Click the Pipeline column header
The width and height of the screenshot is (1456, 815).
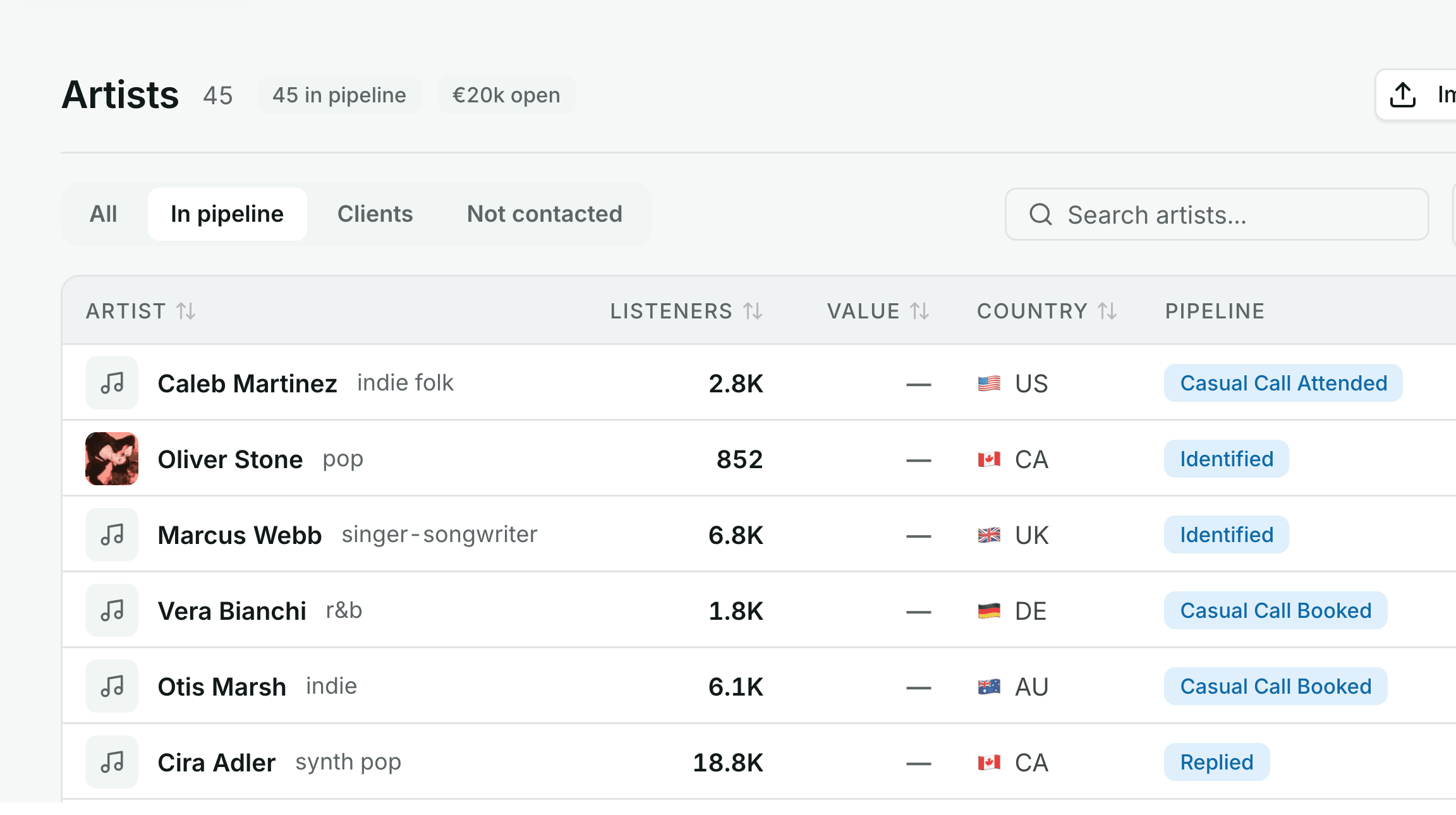click(1215, 311)
